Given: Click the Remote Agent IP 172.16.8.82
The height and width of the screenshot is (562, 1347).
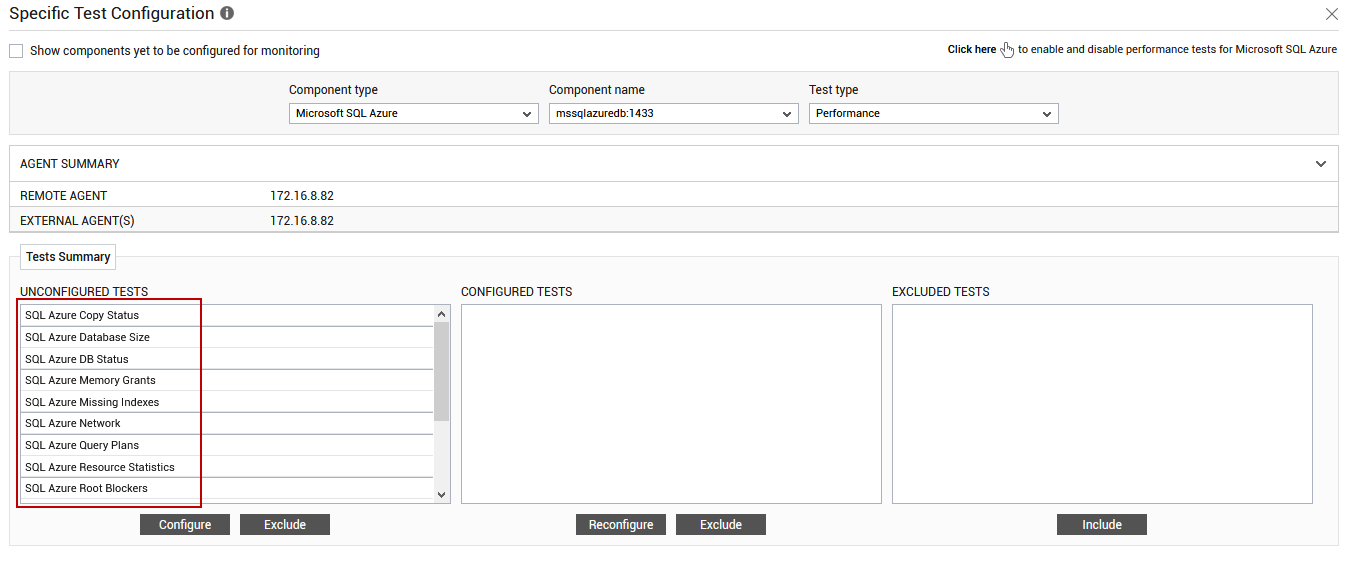Looking at the screenshot, I should click(302, 196).
